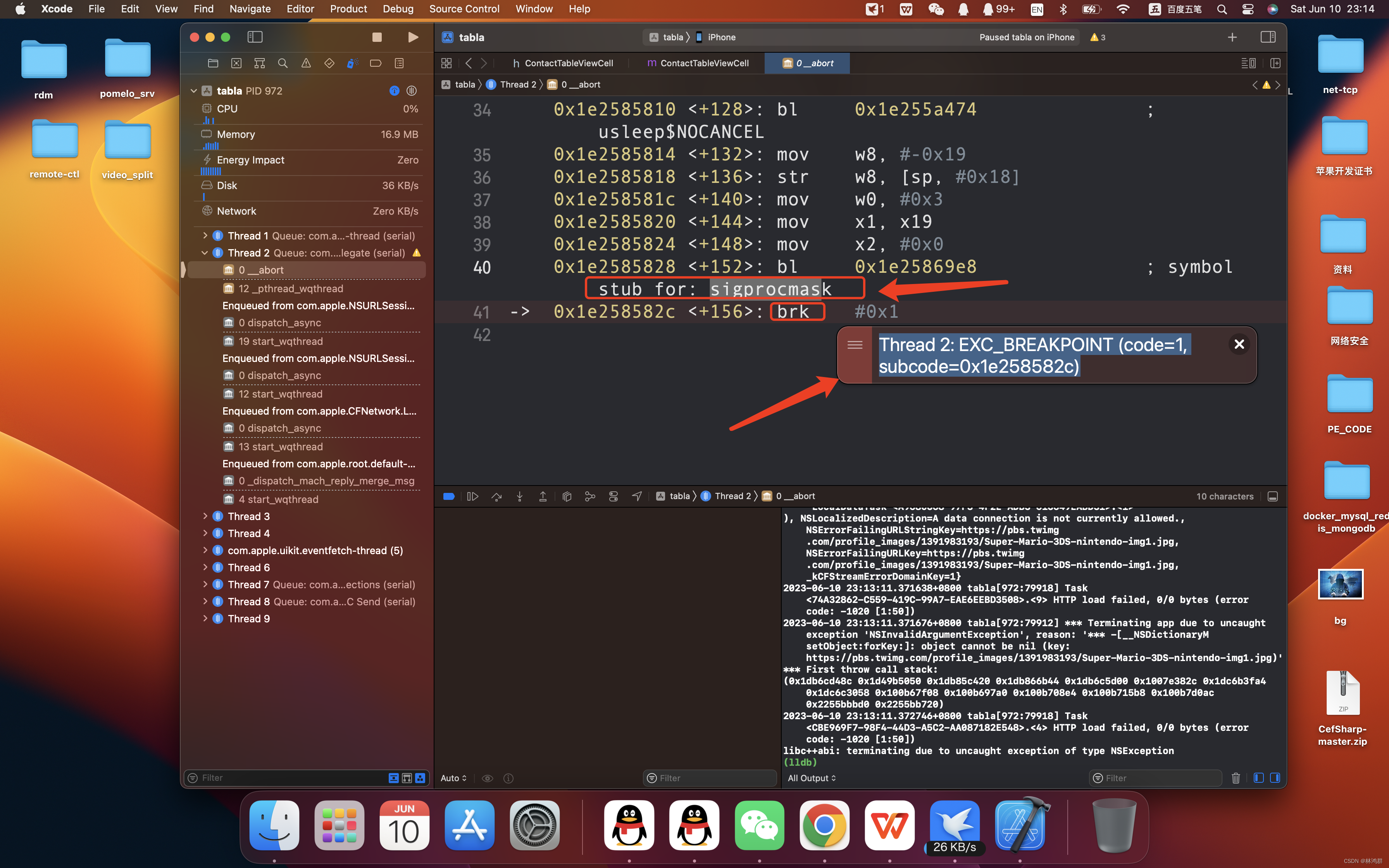Click Continue program execution button

click(x=472, y=496)
